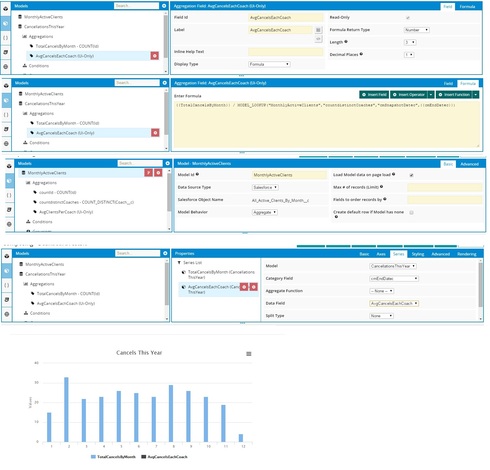The width and height of the screenshot is (490, 470).
Task: Click TotalCancelsByMonth blue legend swatch
Action: pos(93,457)
